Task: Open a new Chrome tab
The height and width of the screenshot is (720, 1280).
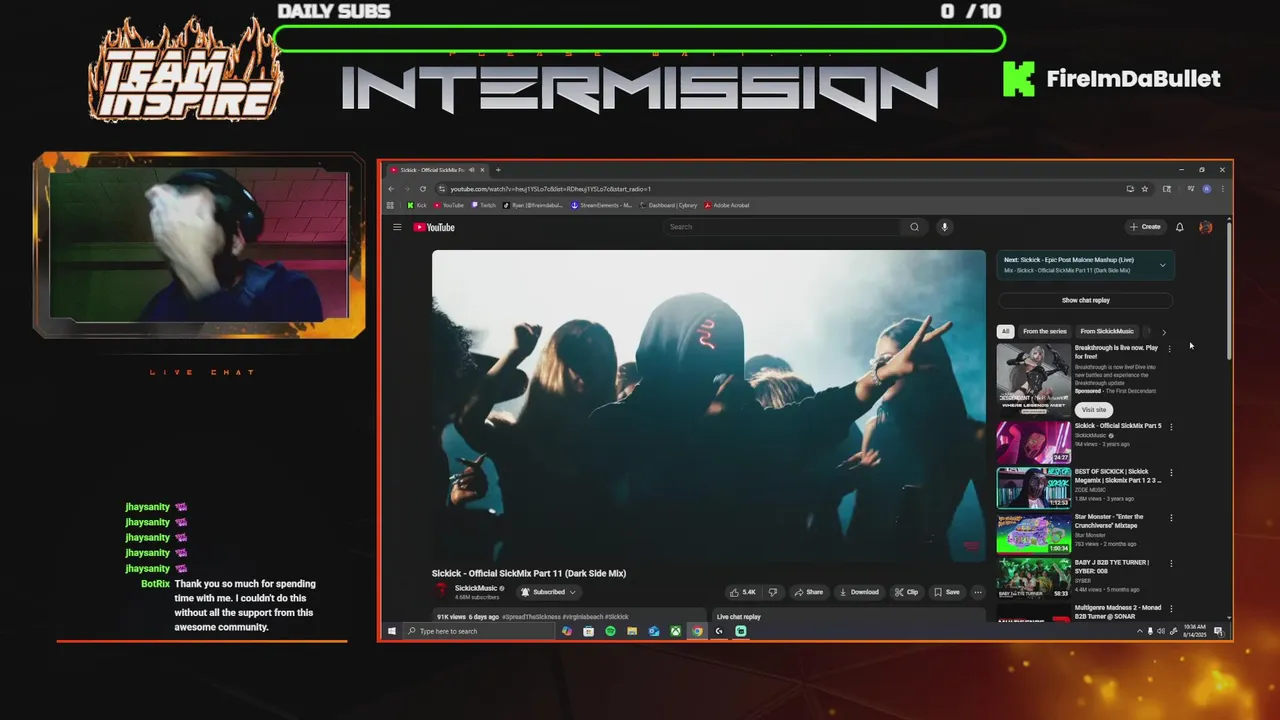Action: click(498, 170)
